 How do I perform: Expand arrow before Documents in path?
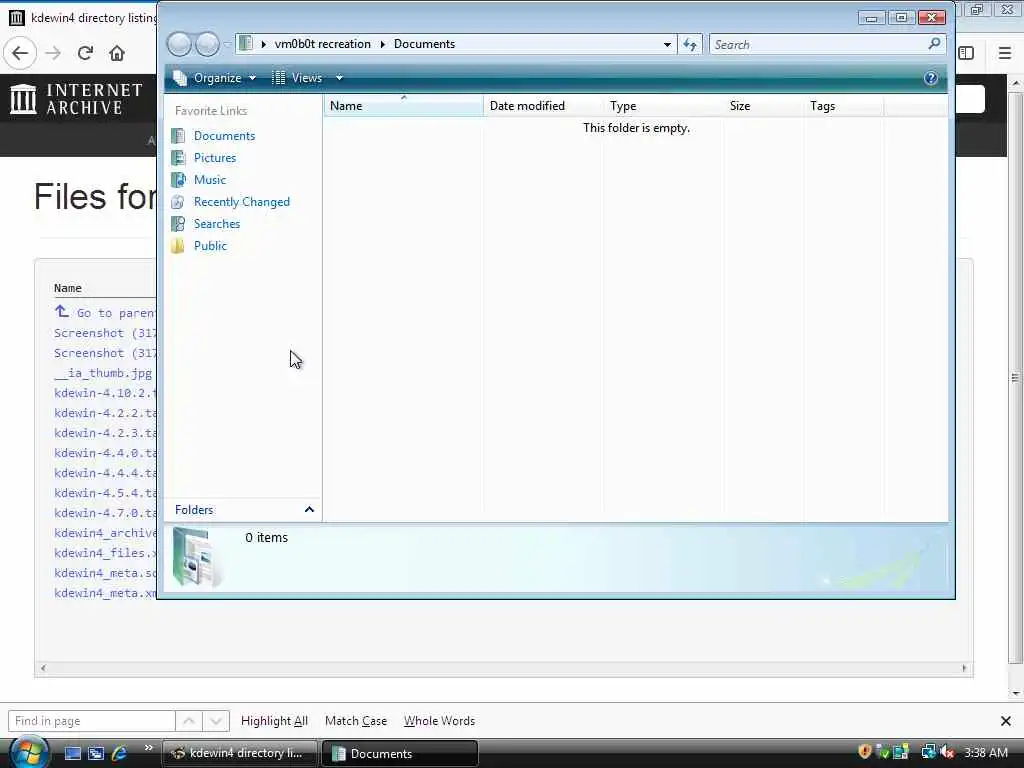tap(383, 44)
